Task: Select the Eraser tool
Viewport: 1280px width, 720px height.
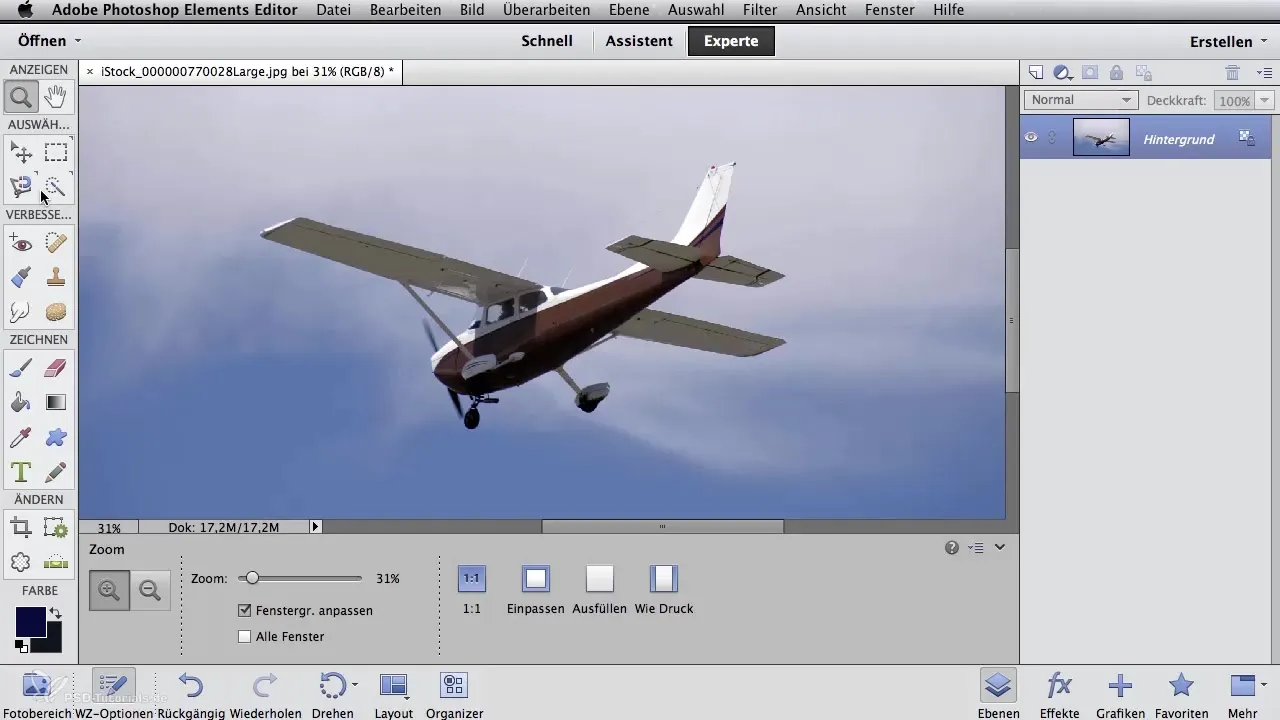Action: coord(56,368)
